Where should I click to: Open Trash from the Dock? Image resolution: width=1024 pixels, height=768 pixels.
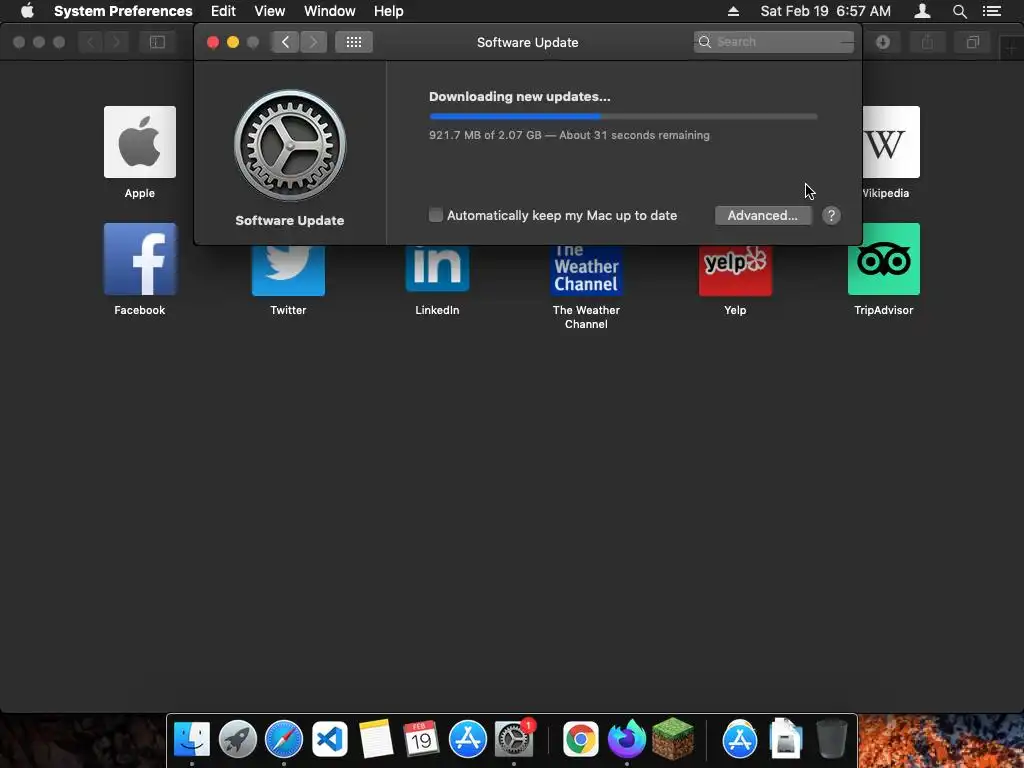831,739
